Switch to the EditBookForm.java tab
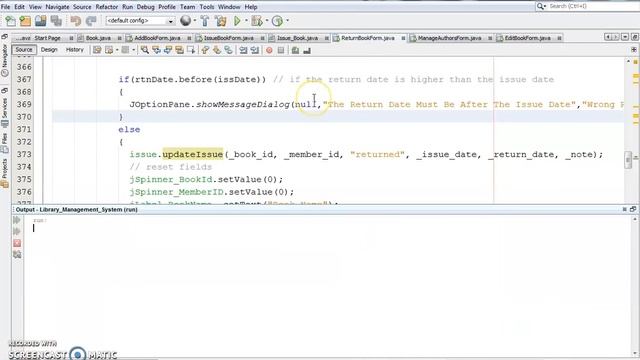The height and width of the screenshot is (360, 640). (527, 38)
